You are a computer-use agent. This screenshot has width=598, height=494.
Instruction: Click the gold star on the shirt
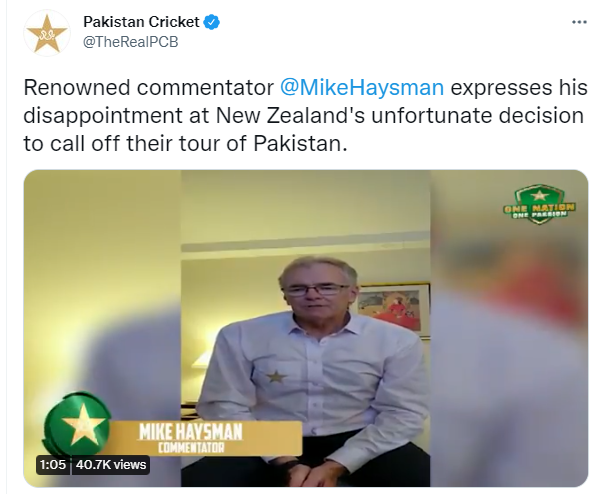[x=276, y=377]
